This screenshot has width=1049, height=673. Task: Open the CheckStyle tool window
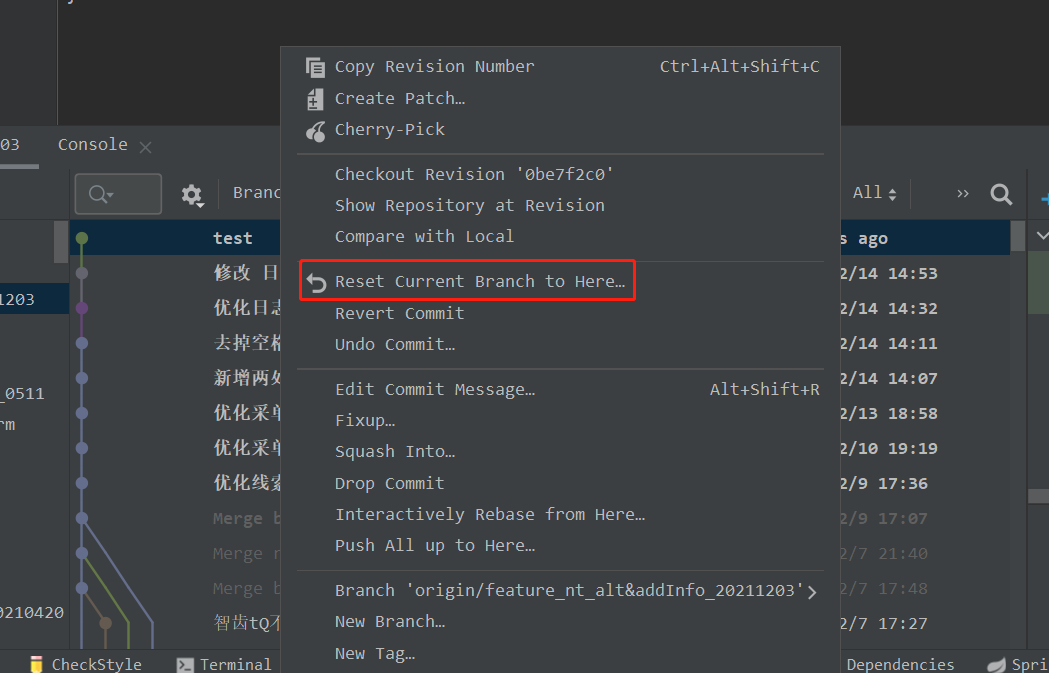86,664
